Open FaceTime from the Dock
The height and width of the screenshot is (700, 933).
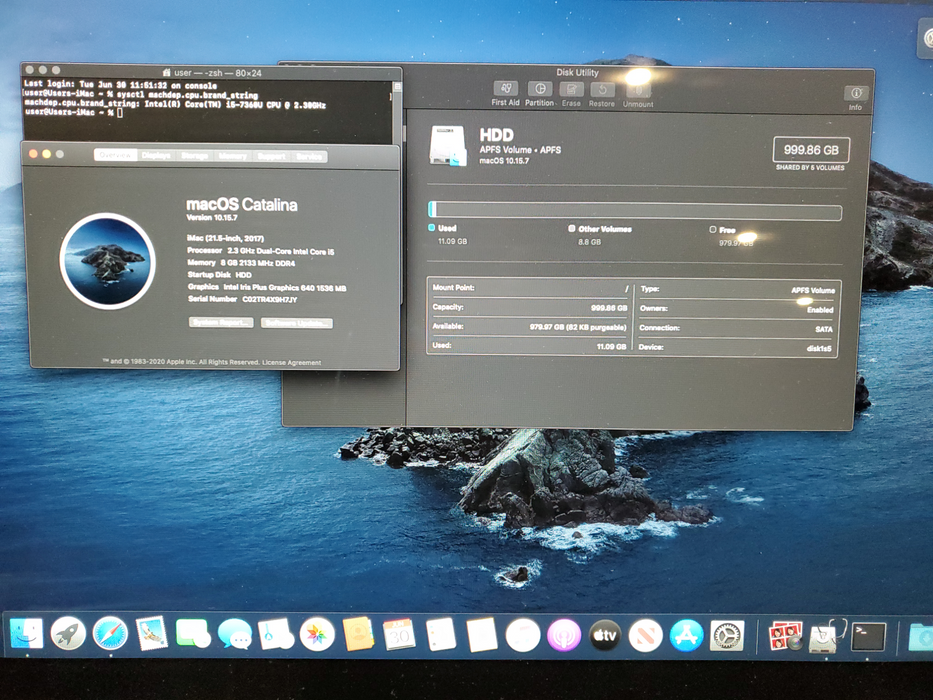tap(193, 634)
